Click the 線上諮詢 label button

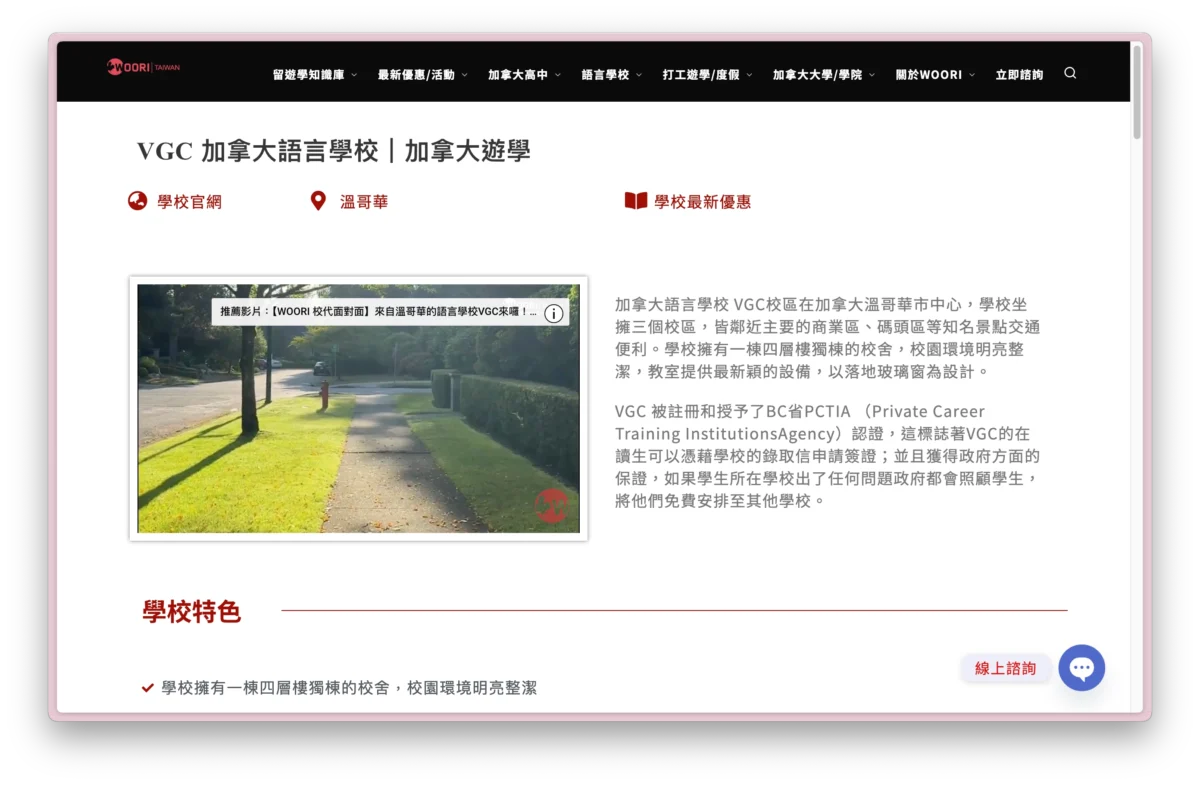tap(1005, 668)
